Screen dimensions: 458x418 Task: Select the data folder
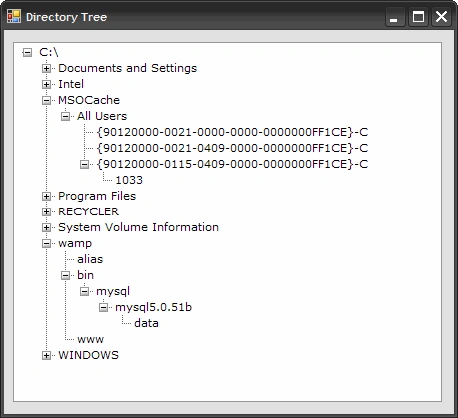(146, 323)
